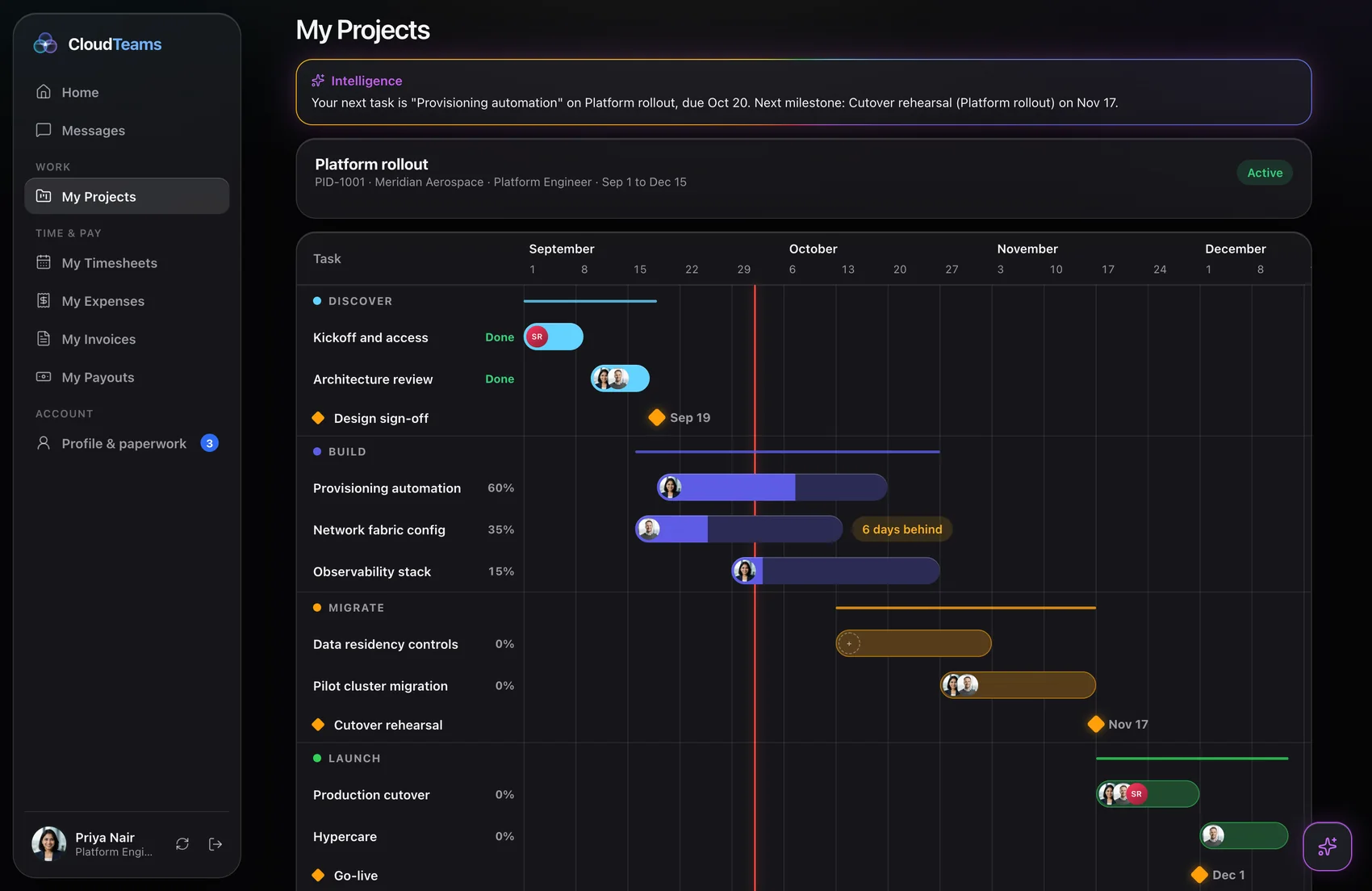The width and height of the screenshot is (1372, 891).
Task: Click the 35% value for Network fabric config
Action: (501, 529)
